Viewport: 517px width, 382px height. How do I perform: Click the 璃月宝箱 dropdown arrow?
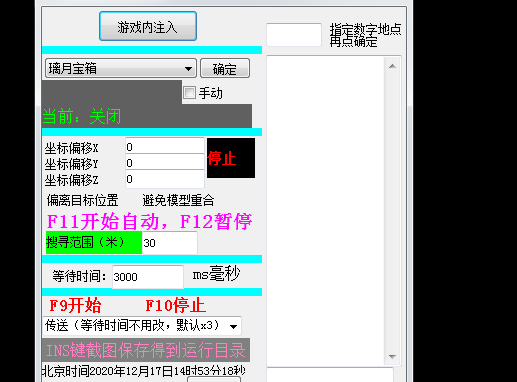click(188, 69)
